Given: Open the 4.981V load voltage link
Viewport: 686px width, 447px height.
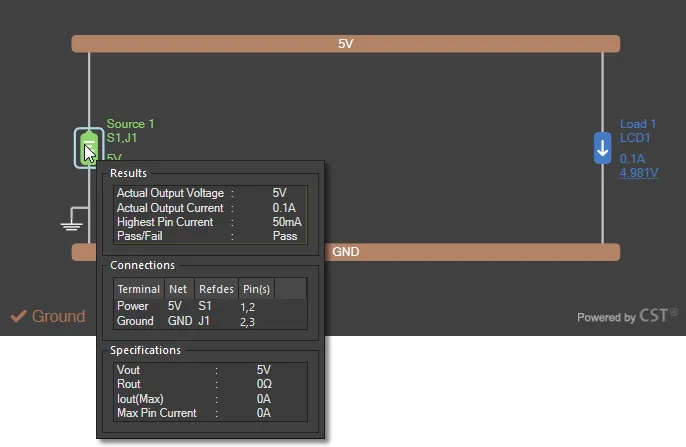Looking at the screenshot, I should 639,173.
